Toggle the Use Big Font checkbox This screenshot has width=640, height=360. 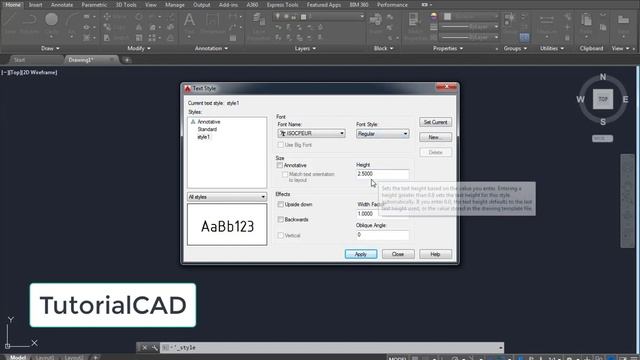pos(280,145)
